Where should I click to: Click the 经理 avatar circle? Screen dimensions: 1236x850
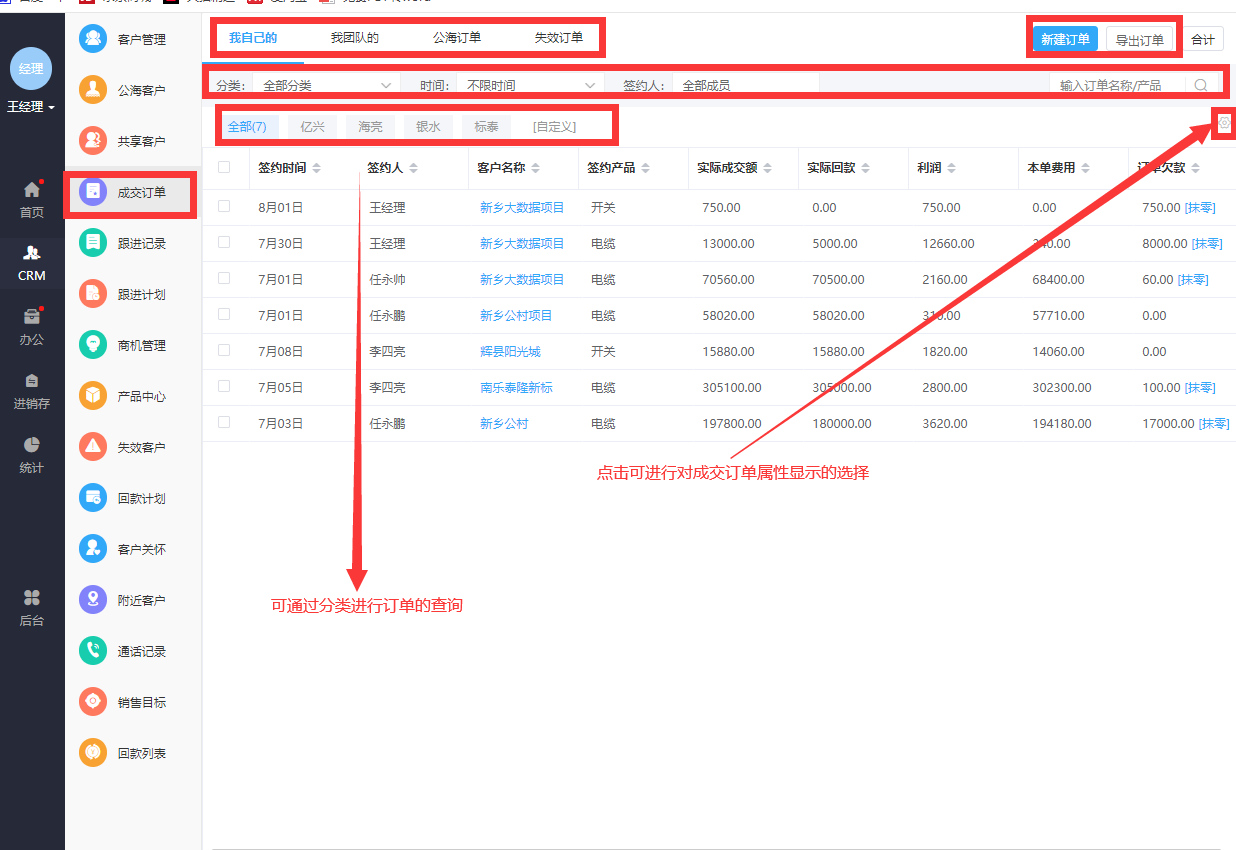(x=31, y=68)
